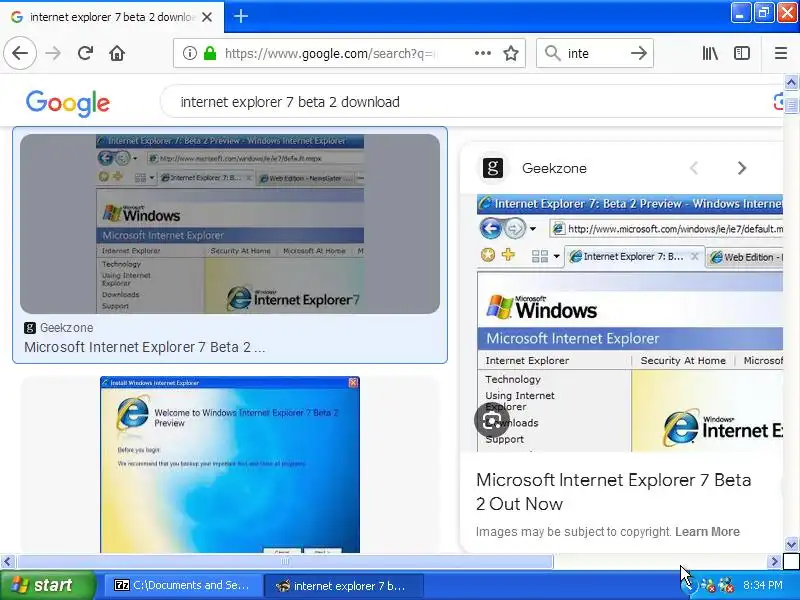This screenshot has height=600, width=800.
Task: Click the Google logo
Action: pyautogui.click(x=68, y=103)
